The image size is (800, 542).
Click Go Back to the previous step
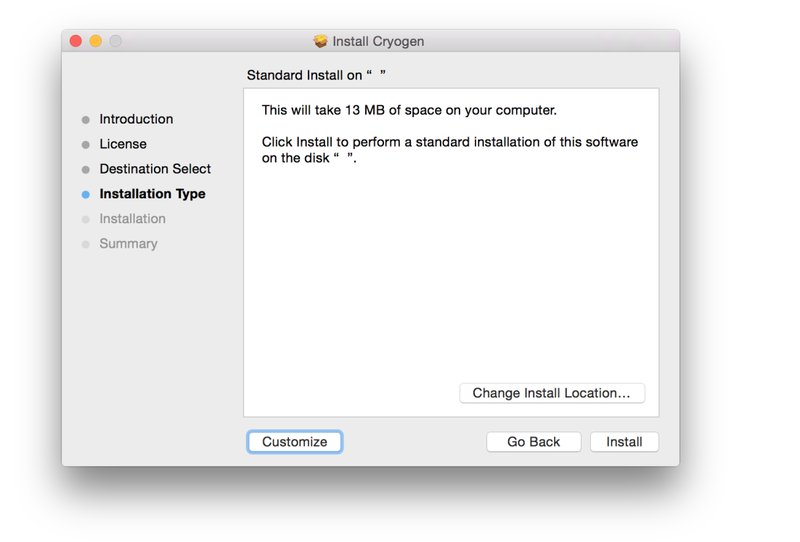point(533,442)
